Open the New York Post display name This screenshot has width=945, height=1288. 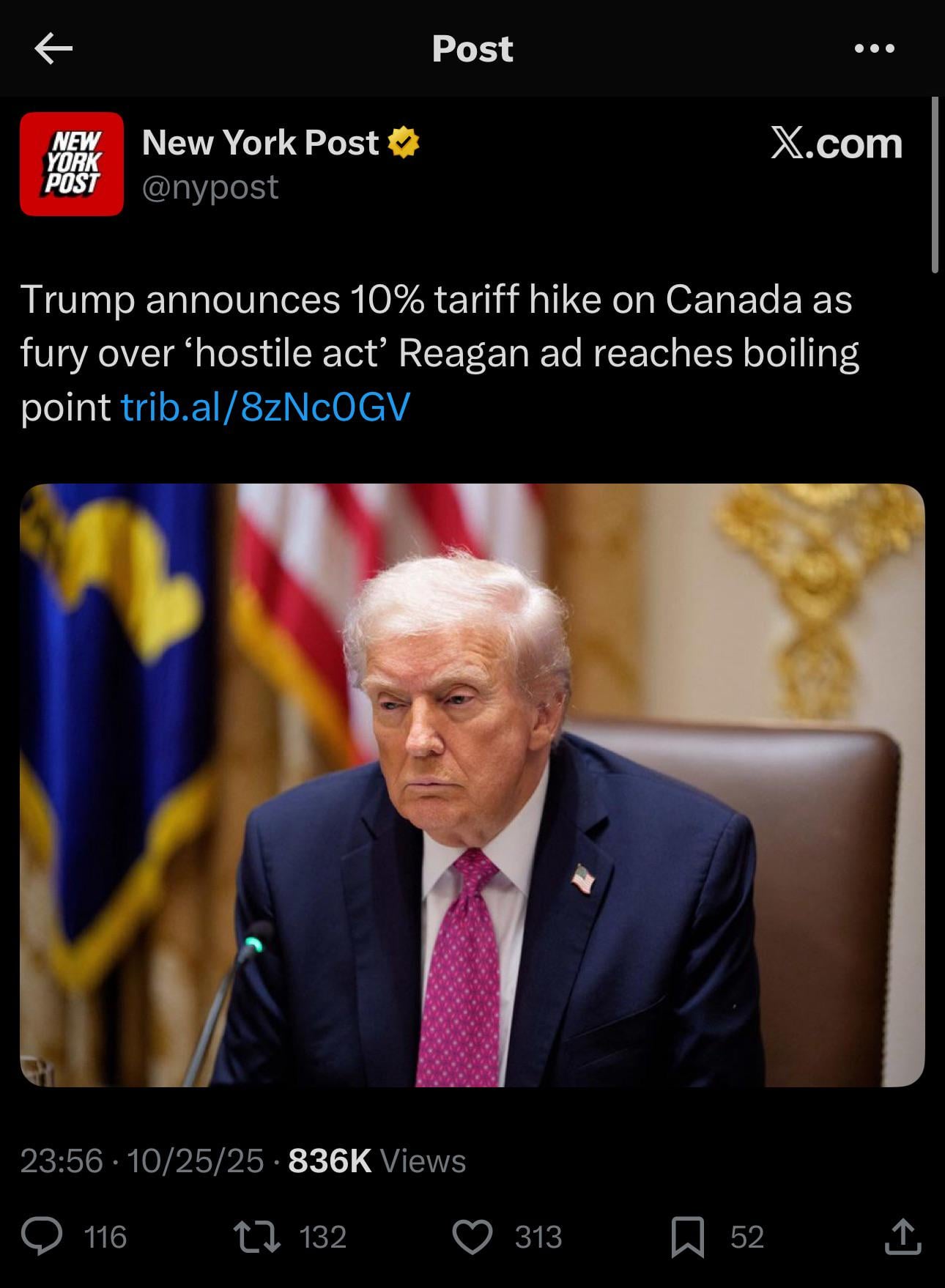coord(260,142)
